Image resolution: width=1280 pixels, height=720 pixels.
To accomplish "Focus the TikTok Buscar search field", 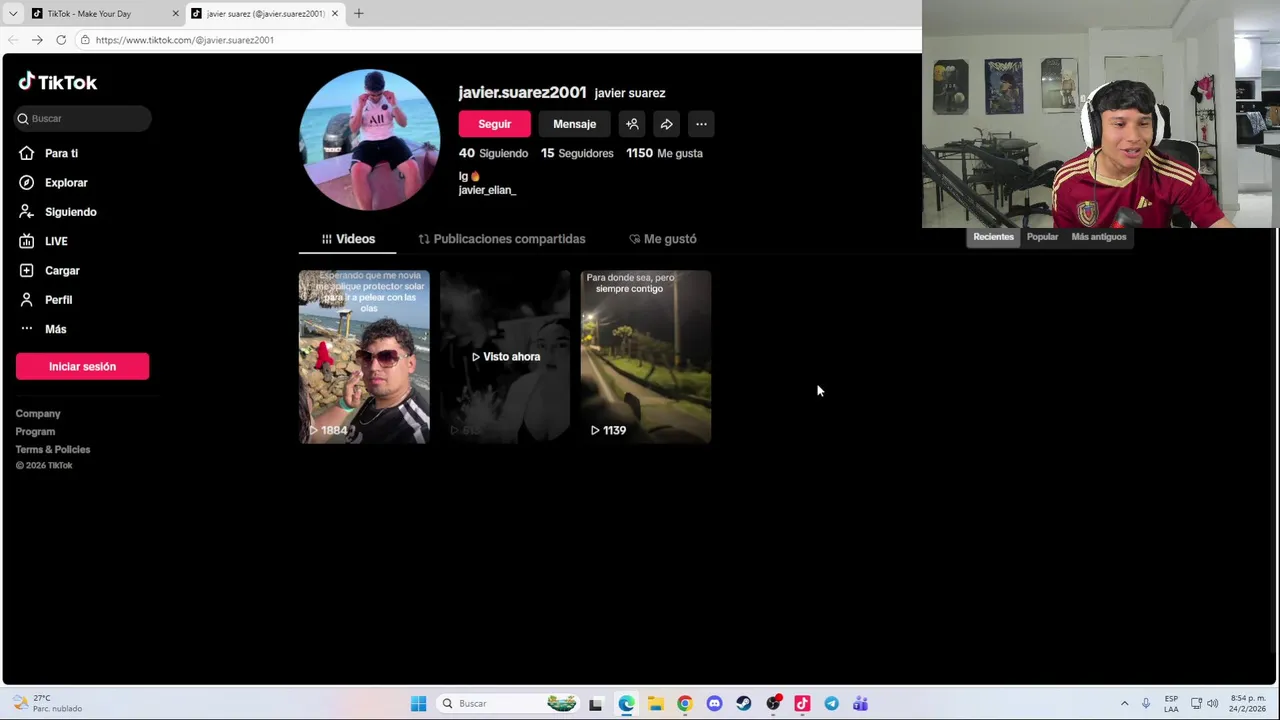I will coord(83,118).
